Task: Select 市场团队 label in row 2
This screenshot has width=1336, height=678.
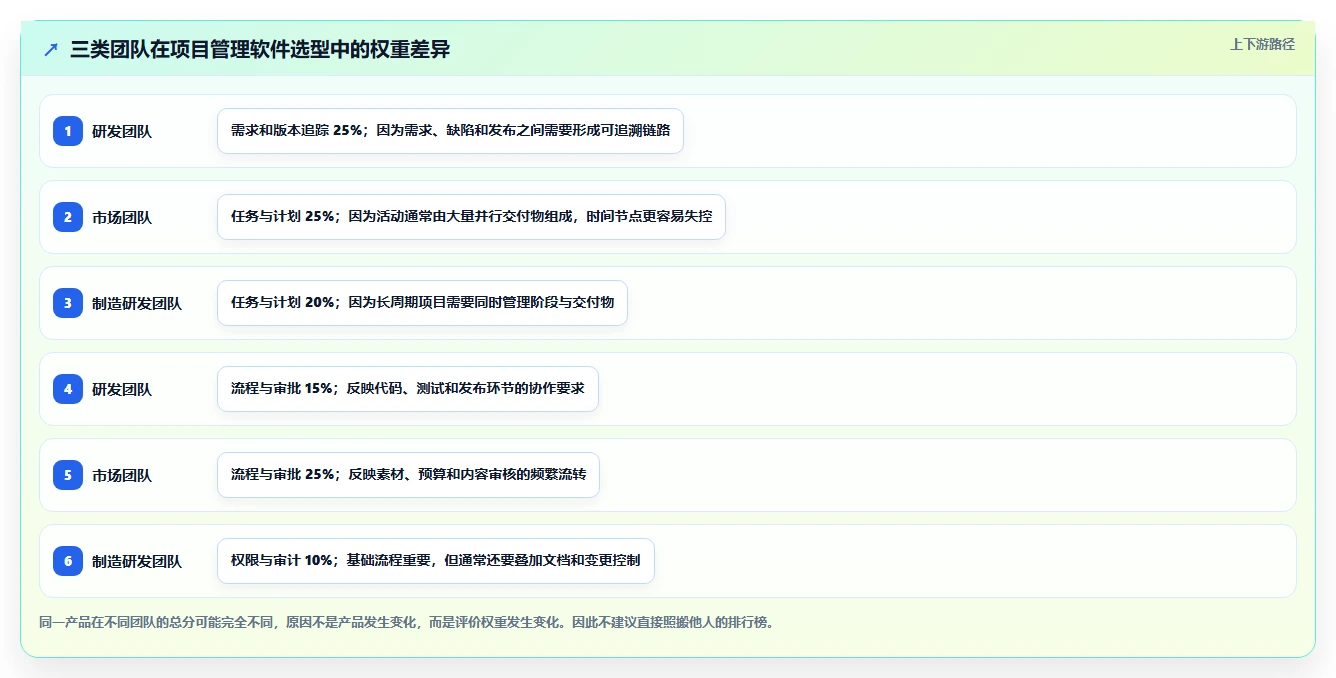Action: (x=122, y=217)
